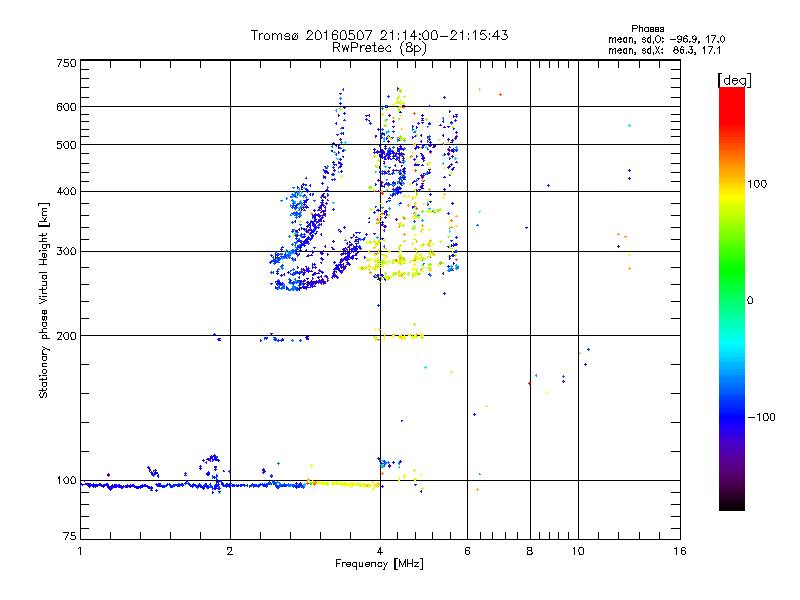
Task: Click the x-axis tick label '16'
Action: tap(680, 551)
